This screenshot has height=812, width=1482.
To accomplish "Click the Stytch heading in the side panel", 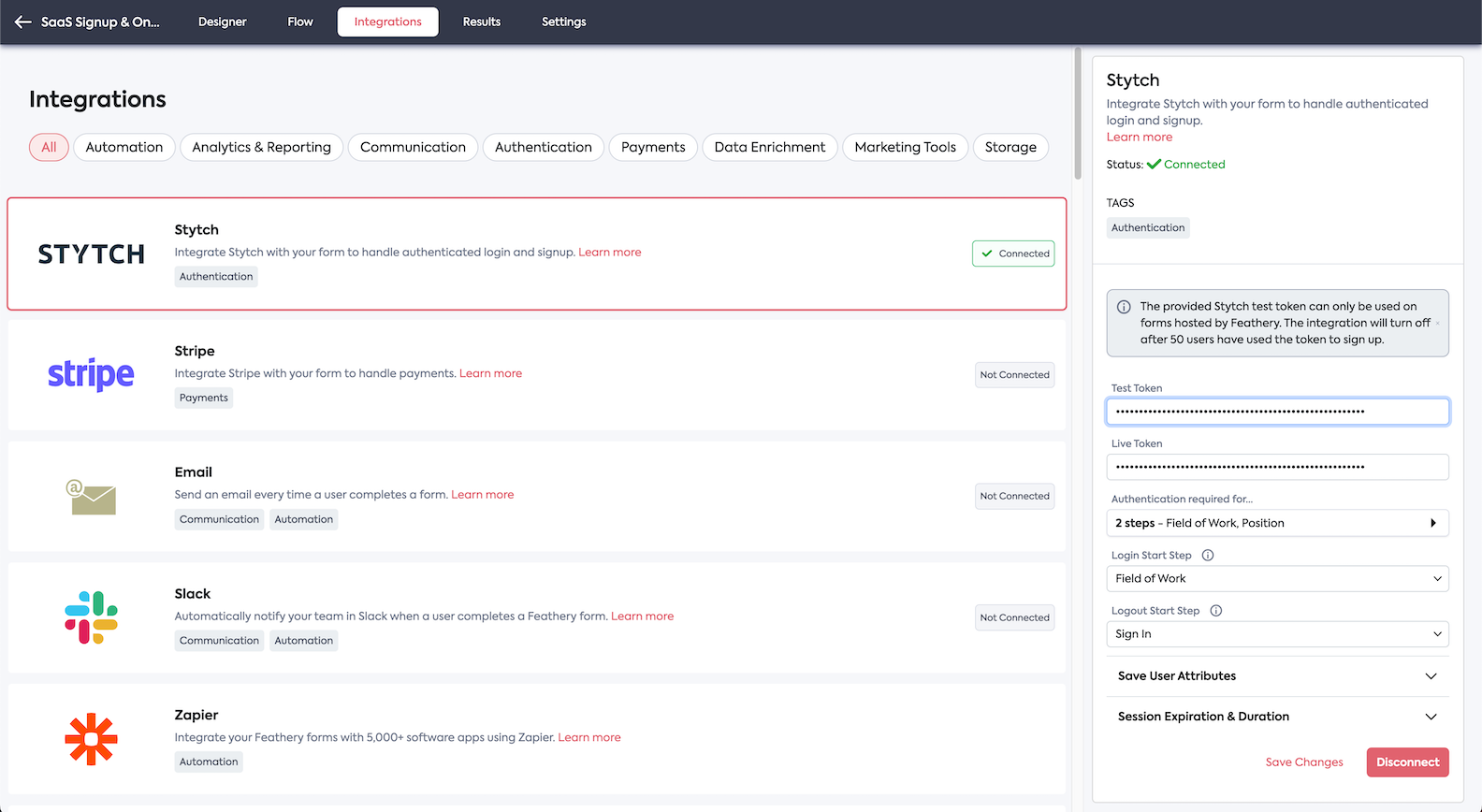I will pos(1133,80).
